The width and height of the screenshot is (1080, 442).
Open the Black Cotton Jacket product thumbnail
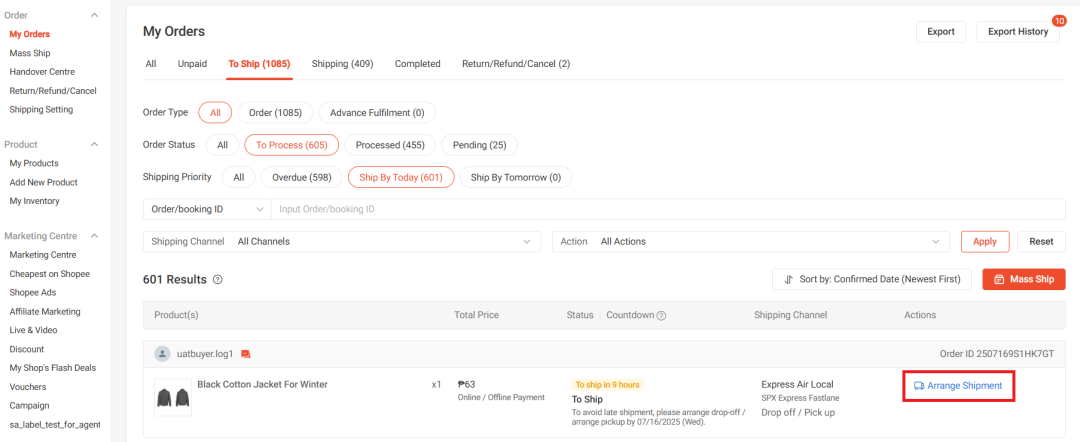(172, 396)
